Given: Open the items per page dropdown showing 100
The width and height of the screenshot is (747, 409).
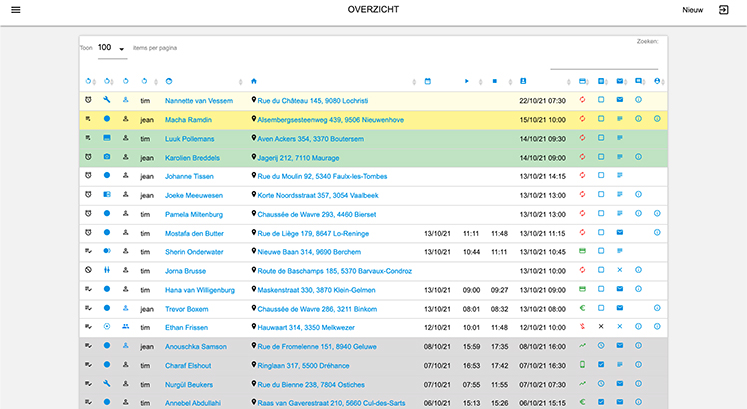Looking at the screenshot, I should 112,48.
